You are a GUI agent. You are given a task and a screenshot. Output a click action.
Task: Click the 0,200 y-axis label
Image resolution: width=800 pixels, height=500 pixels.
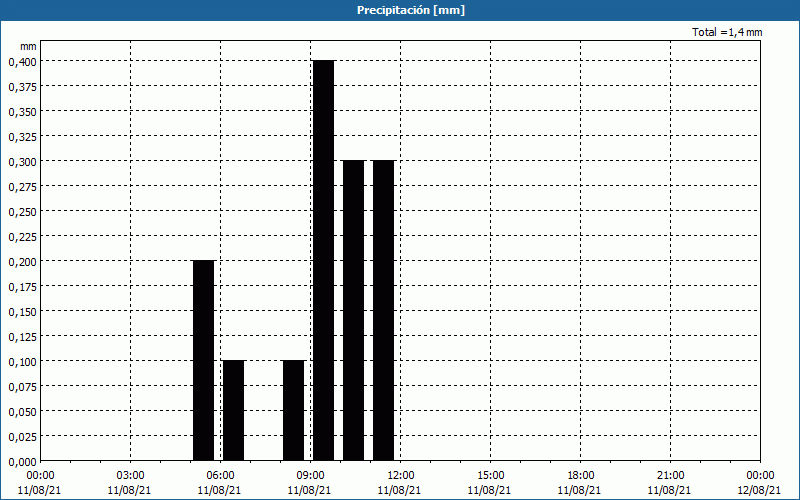point(22,262)
